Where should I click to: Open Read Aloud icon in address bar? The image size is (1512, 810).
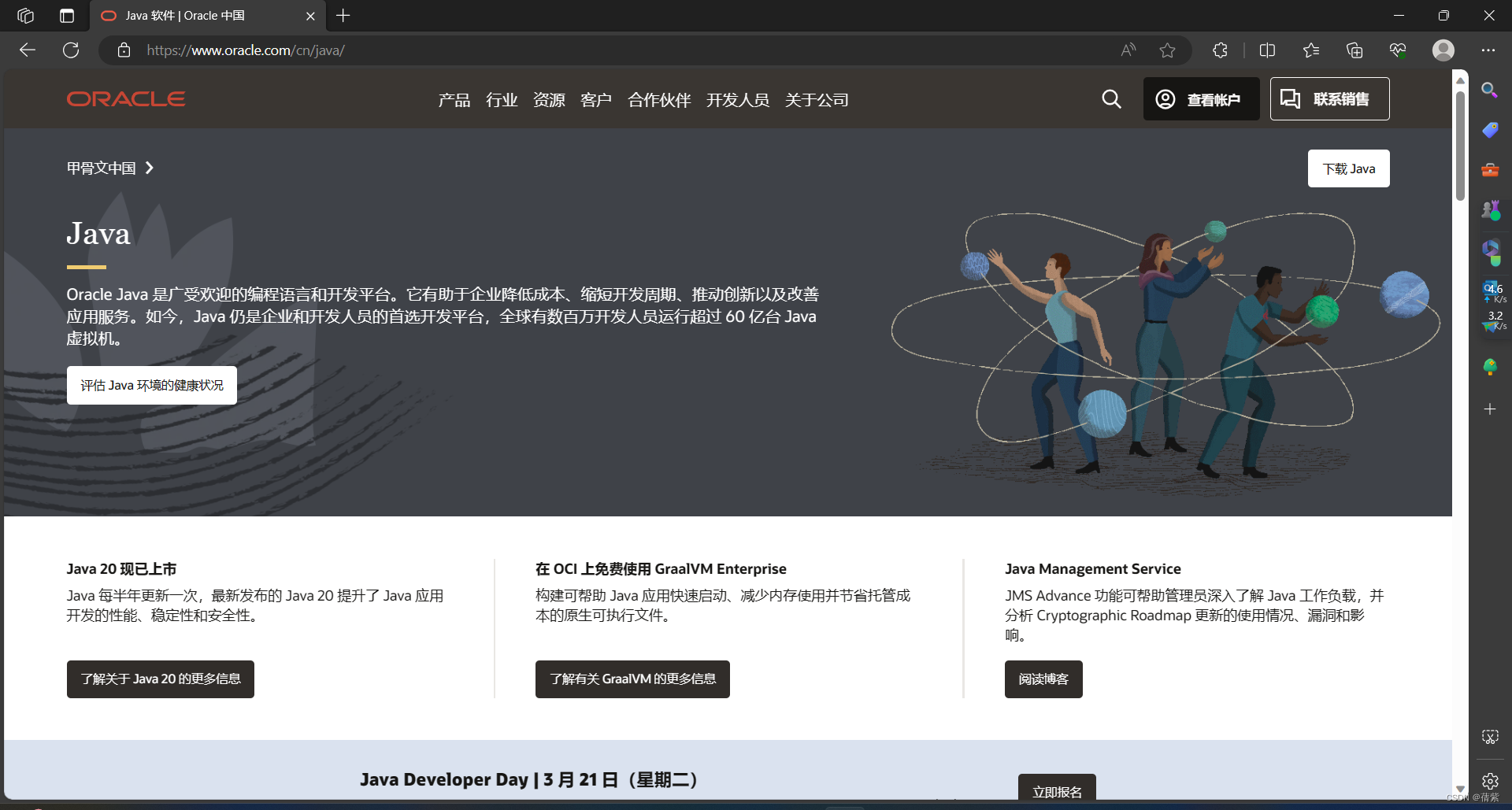tap(1128, 50)
